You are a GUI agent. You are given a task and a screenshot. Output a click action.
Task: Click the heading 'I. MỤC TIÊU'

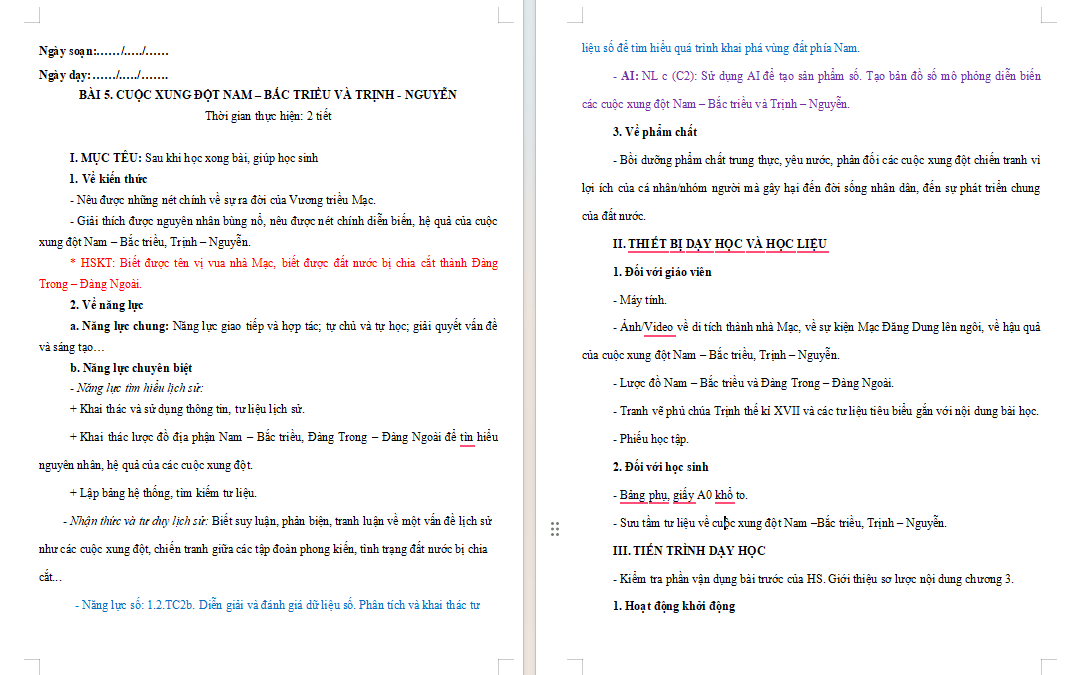point(107,158)
